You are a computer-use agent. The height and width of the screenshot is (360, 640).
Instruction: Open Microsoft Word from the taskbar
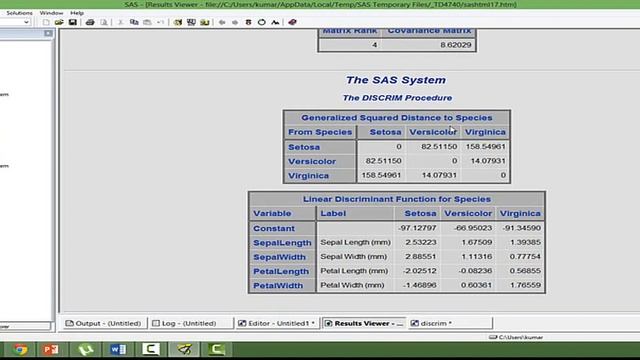(118, 349)
